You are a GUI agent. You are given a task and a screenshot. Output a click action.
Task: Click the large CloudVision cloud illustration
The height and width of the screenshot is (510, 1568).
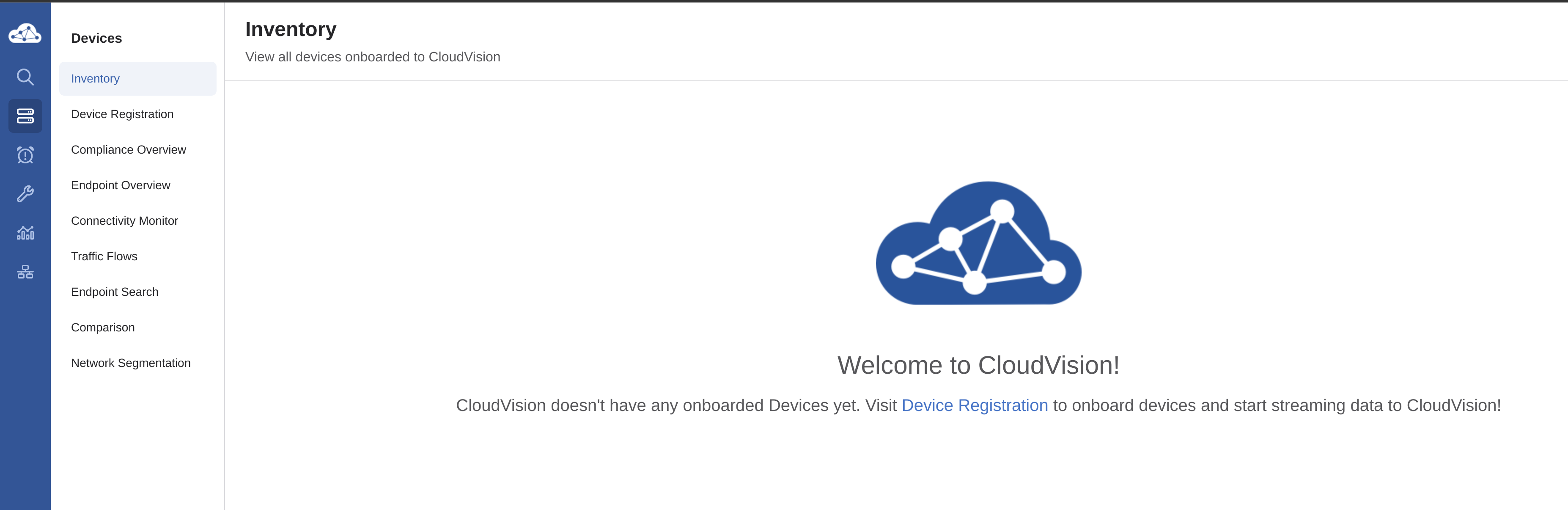click(978, 243)
